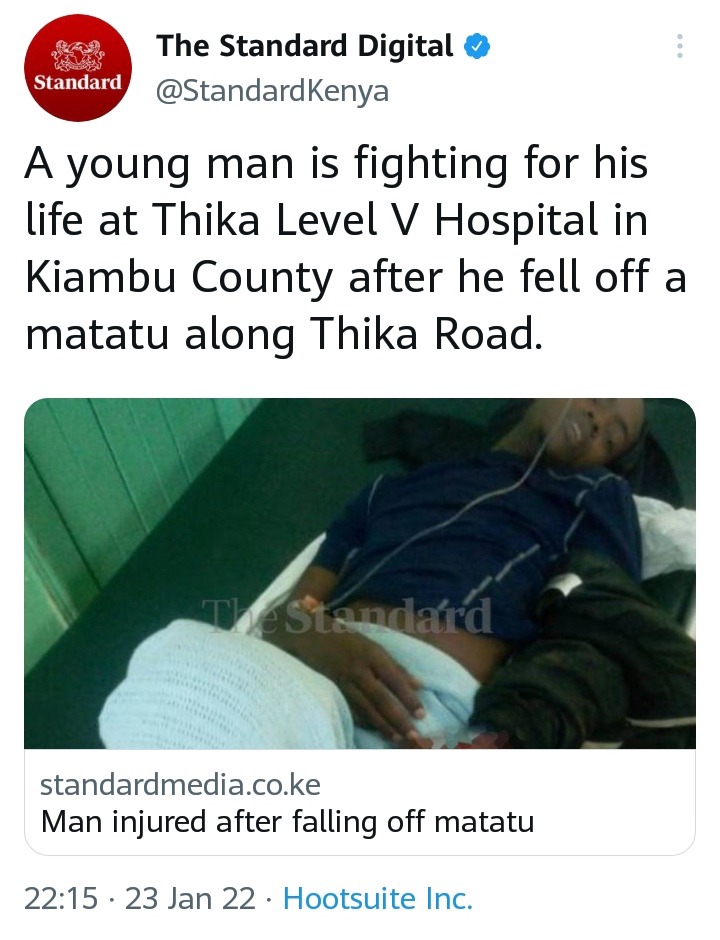
Task: Tap the tweet body text paragraph
Action: 355,249
